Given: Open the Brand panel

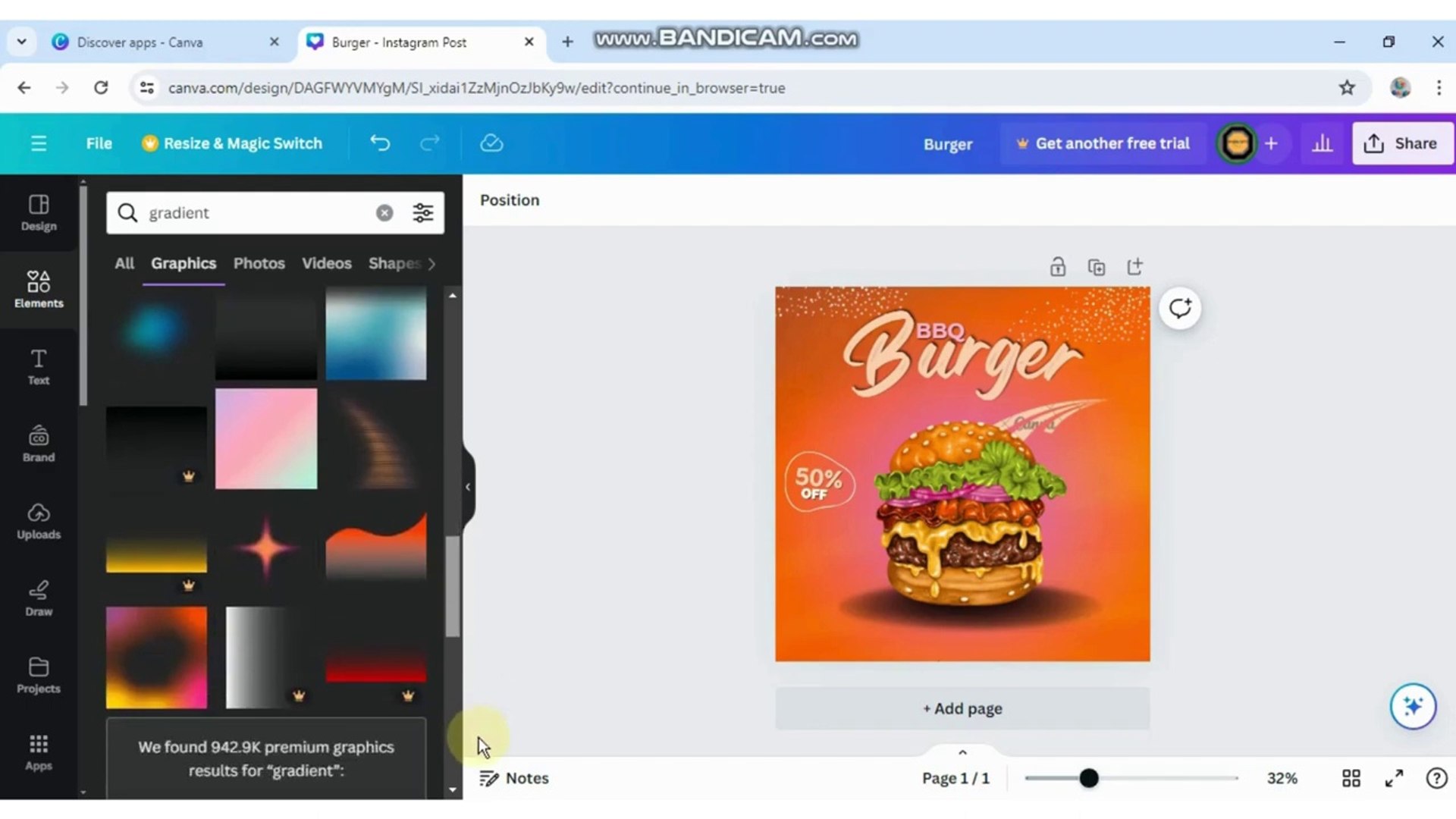Looking at the screenshot, I should coord(38,444).
